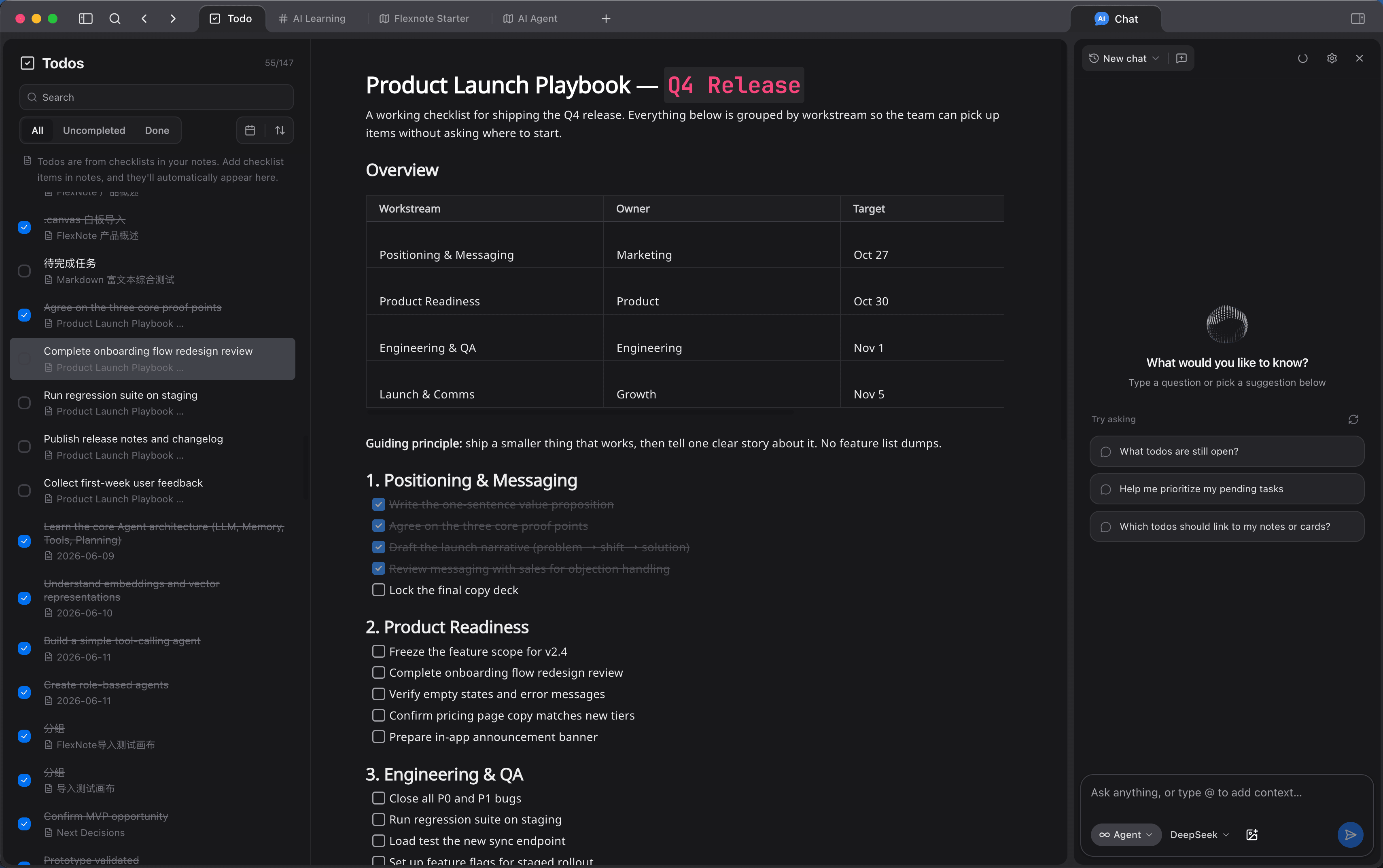Viewport: 1383px width, 868px height.
Task: Switch to the AI Agent tab
Action: pos(530,18)
